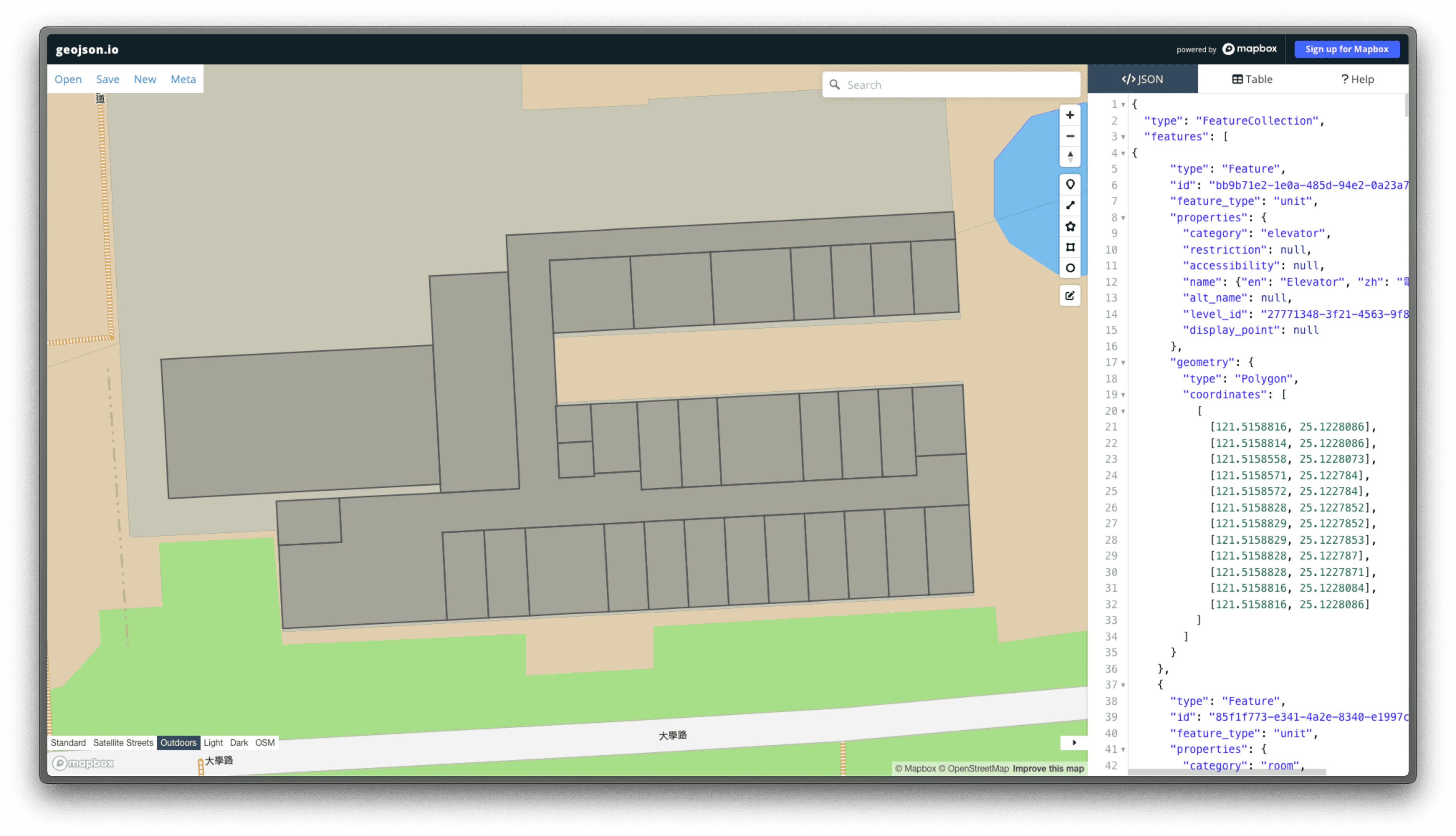Reset the map pitch with the tilt control

tap(1070, 156)
